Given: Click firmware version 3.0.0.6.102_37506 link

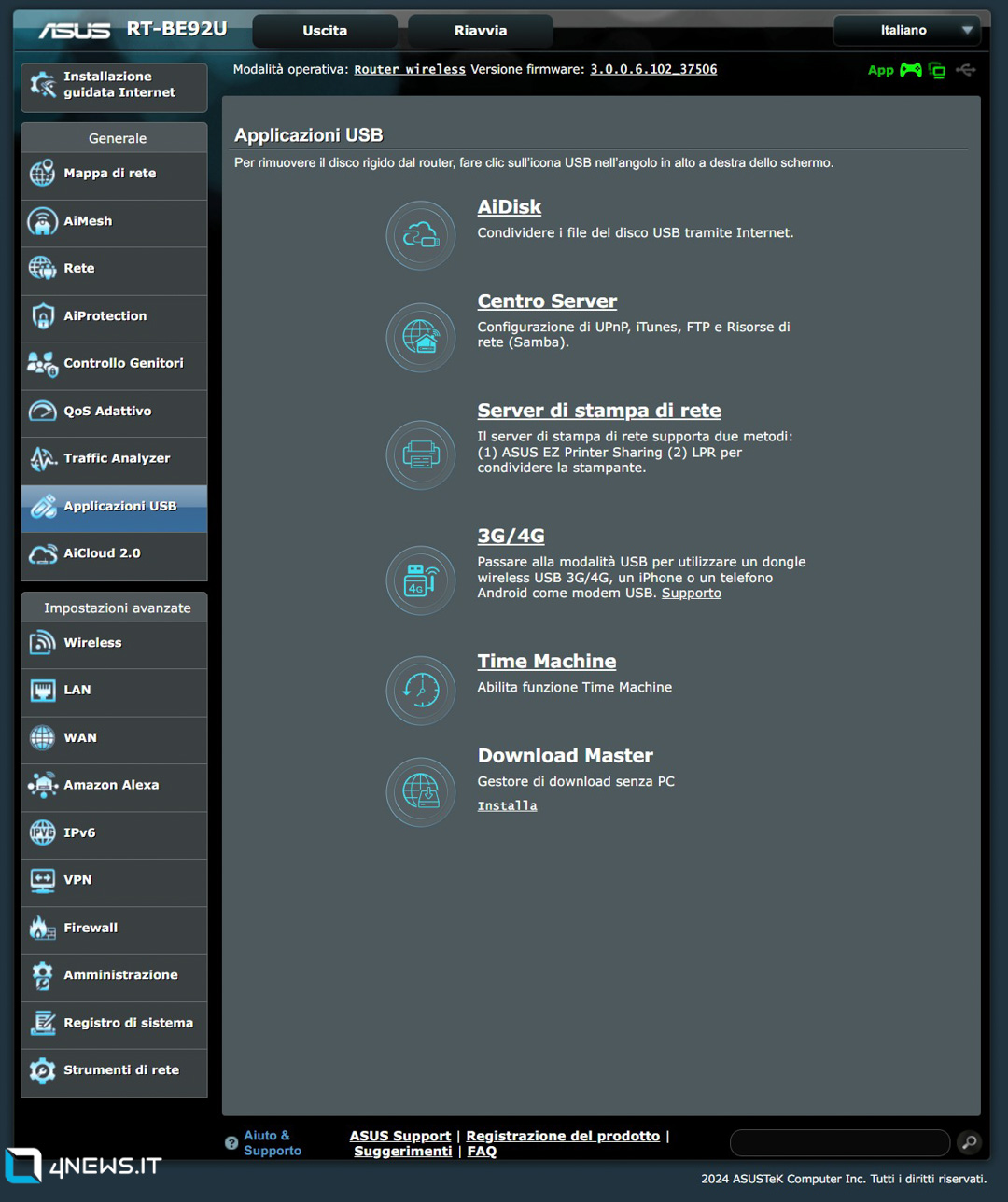Looking at the screenshot, I should click(653, 70).
